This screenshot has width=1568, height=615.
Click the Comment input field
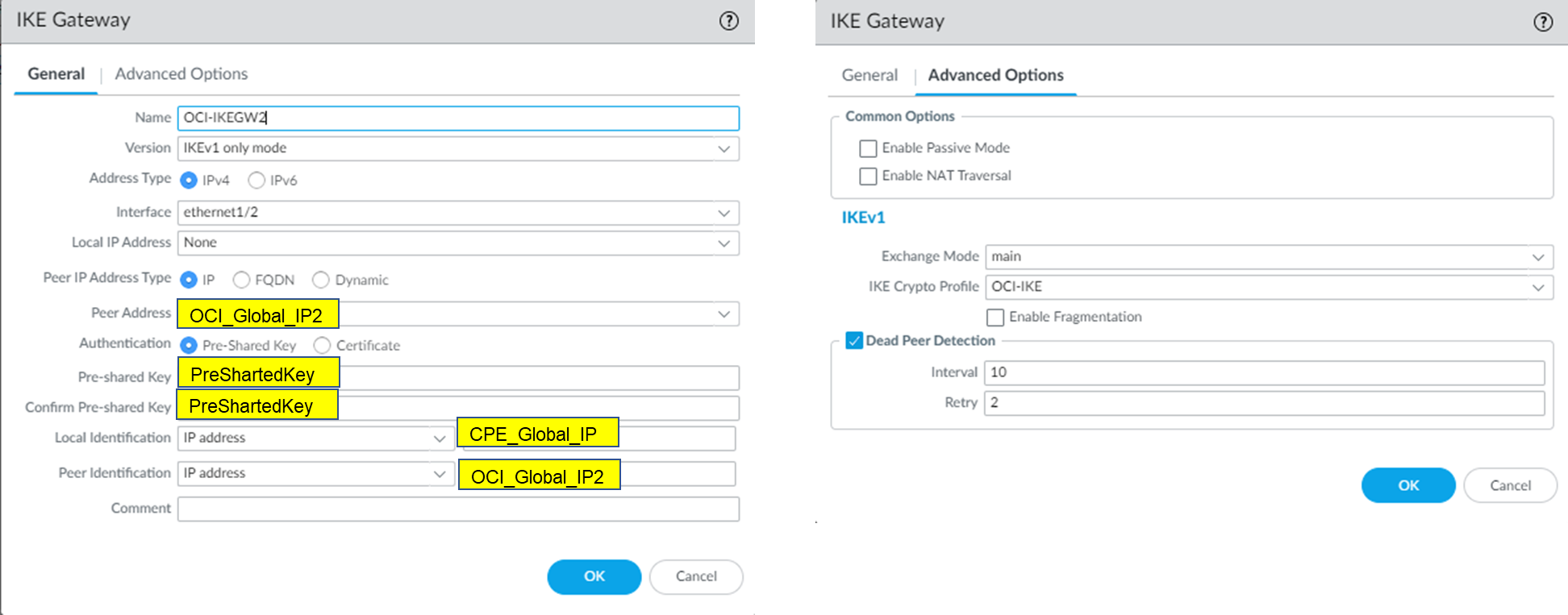(458, 509)
